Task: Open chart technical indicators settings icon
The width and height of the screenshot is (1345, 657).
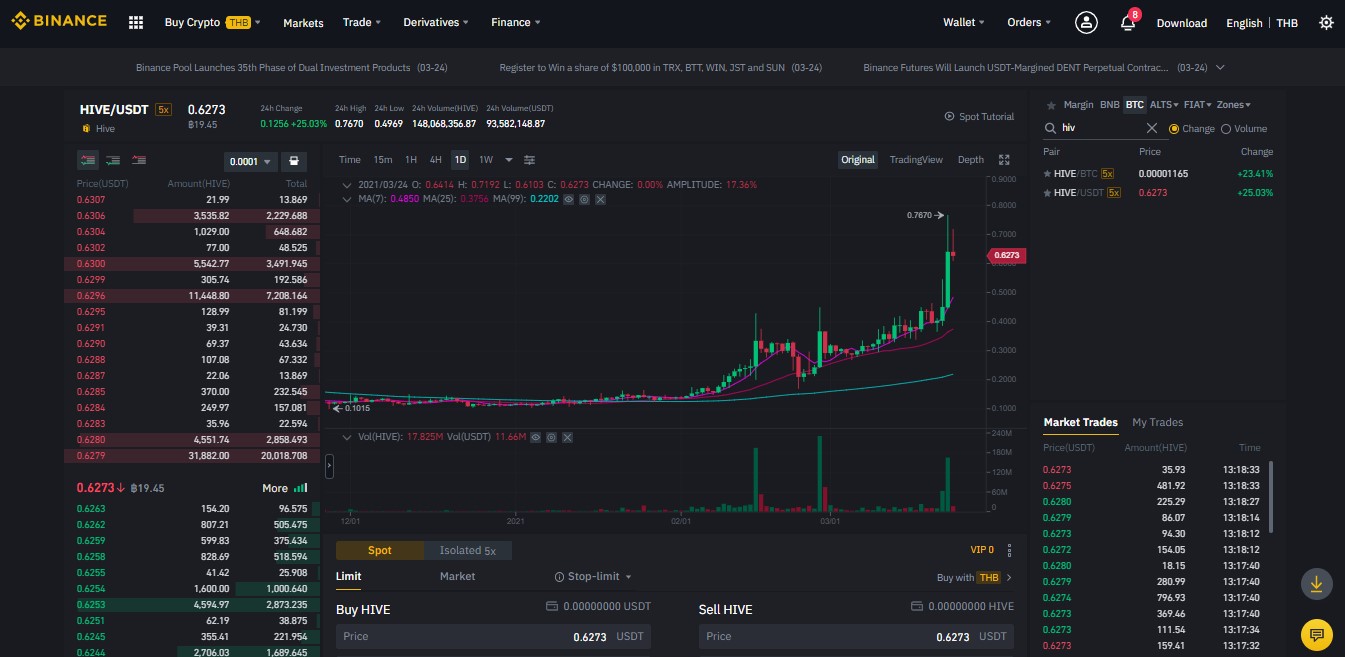Action: [x=530, y=160]
